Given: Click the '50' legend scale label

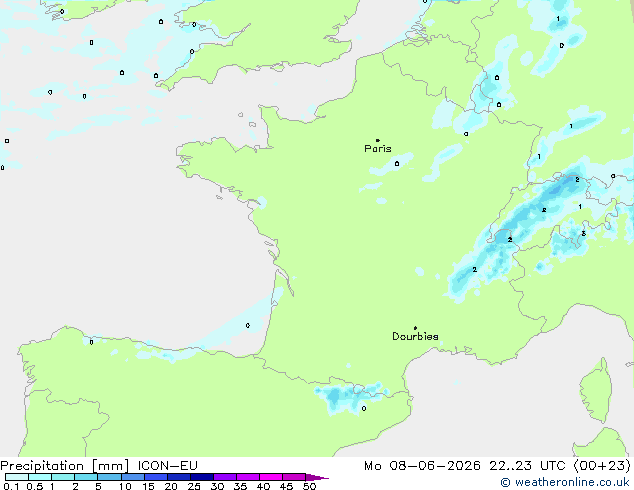Looking at the screenshot, I should click(x=309, y=486).
